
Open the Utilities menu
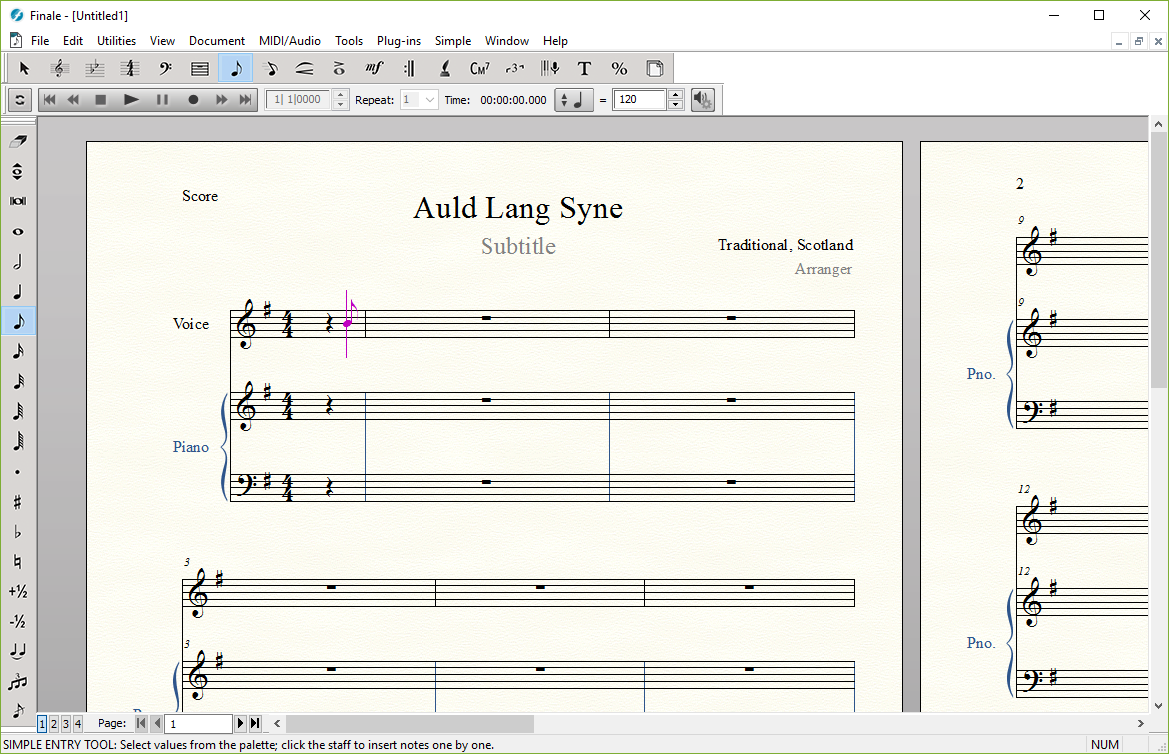pyautogui.click(x=116, y=41)
